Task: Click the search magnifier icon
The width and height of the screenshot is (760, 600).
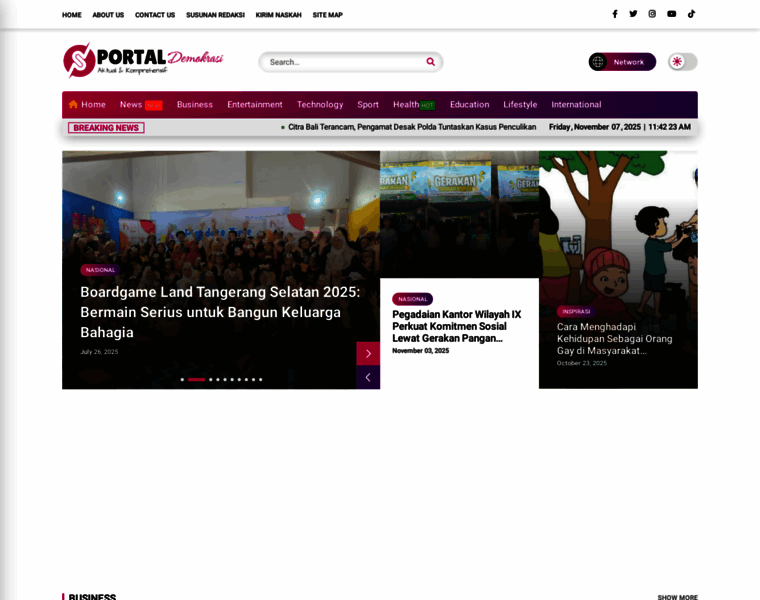Action: (430, 62)
